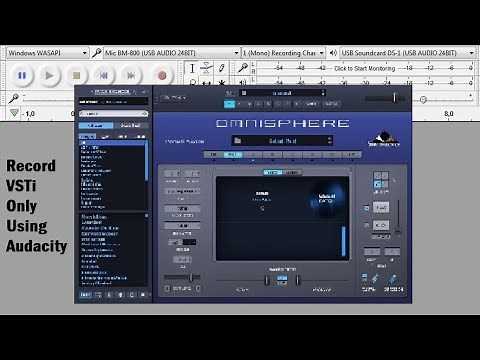Open the Windows WASAPI host dropdown
Viewport: 480px width, 360px height.
coord(48,53)
